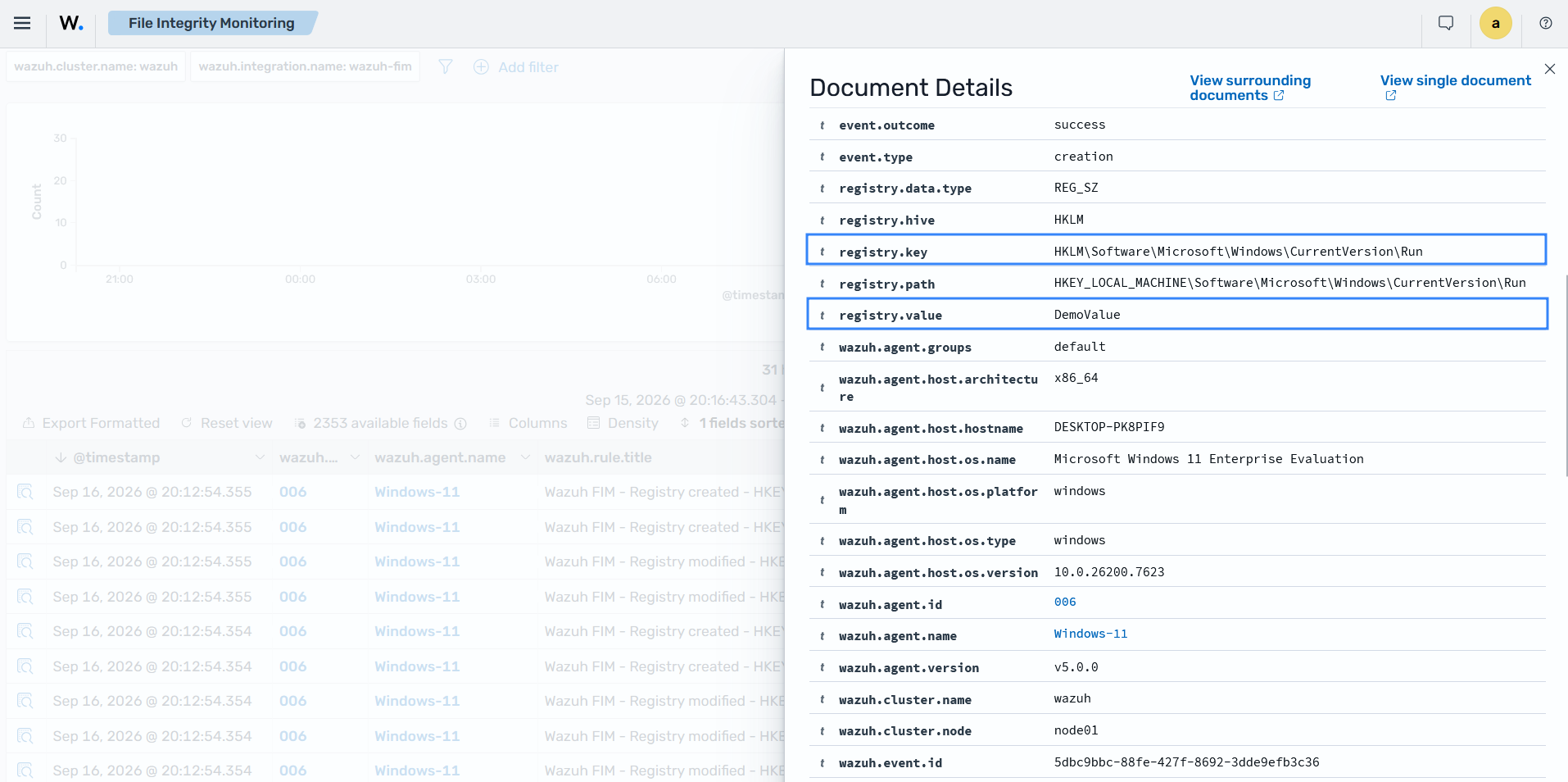Open the 2353 available fields info icon
Screen dimensions: 1568x782
click(x=460, y=424)
